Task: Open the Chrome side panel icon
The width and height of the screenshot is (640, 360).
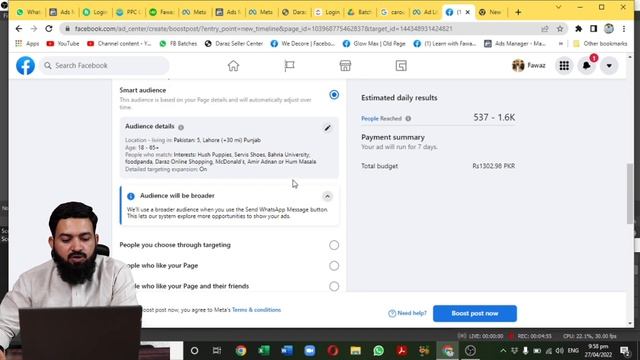Action: (593, 29)
